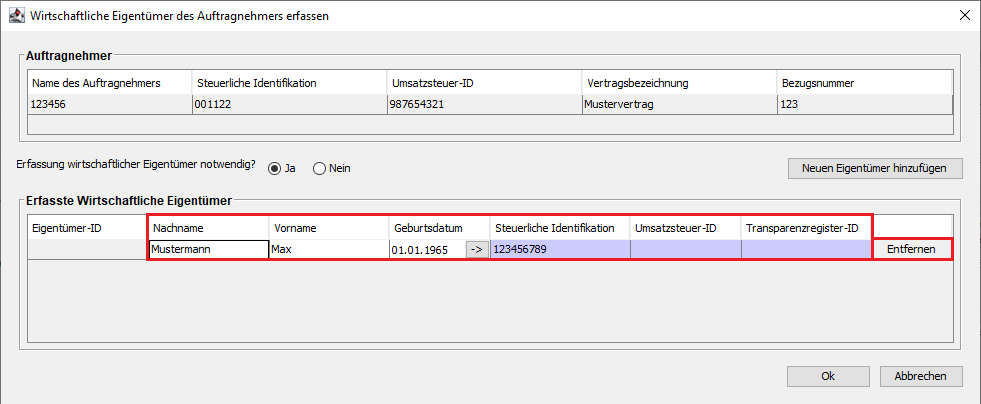The height and width of the screenshot is (404, 981).
Task: Select the Nein radio button
Action: (x=320, y=168)
